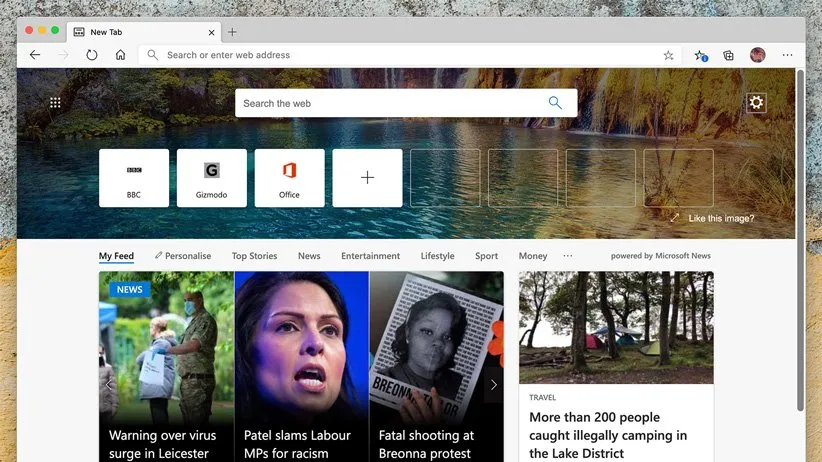This screenshot has width=822, height=462.
Task: Click the user profile avatar
Action: tap(758, 55)
